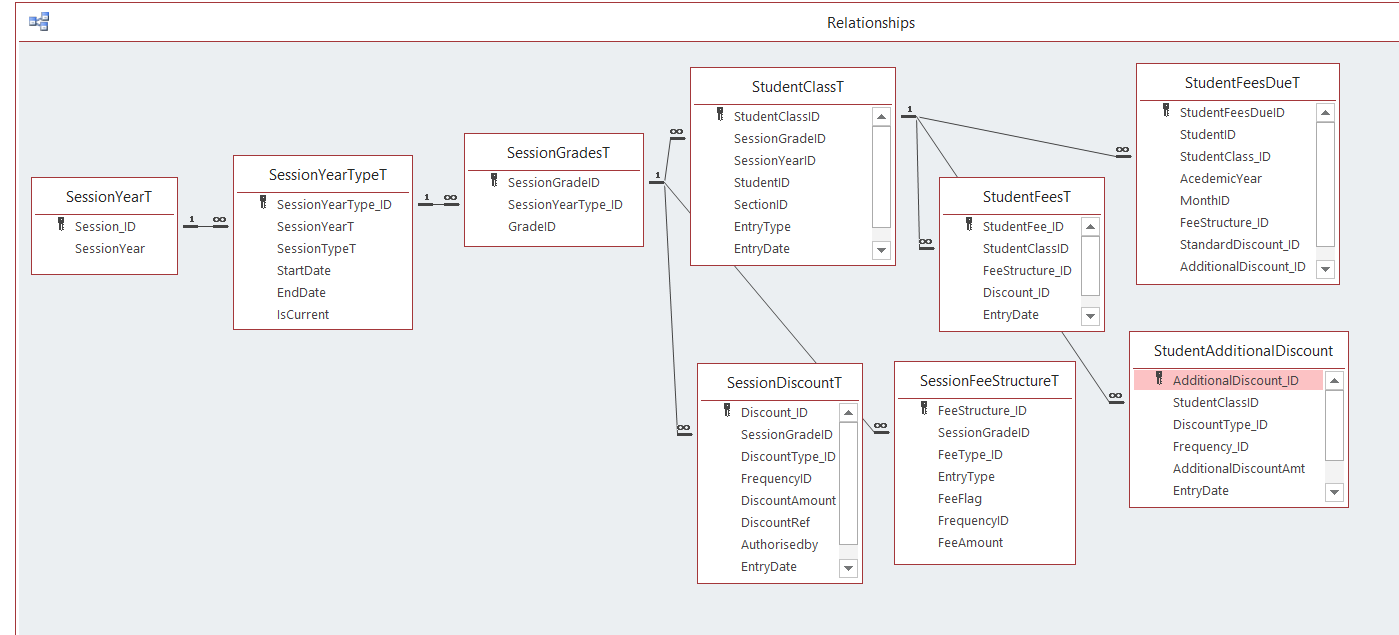Select the SessionYear field in SessionYearT
The image size is (1399, 635).
pos(110,248)
